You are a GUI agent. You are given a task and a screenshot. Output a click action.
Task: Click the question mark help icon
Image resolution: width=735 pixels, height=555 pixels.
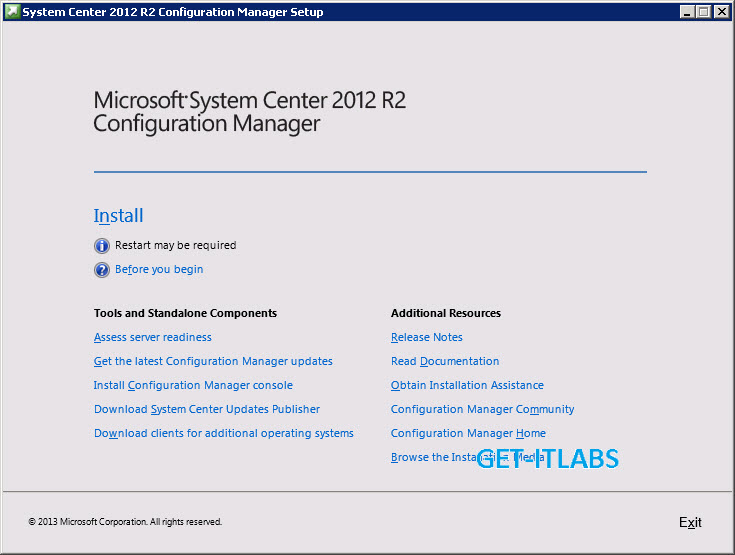[102, 270]
